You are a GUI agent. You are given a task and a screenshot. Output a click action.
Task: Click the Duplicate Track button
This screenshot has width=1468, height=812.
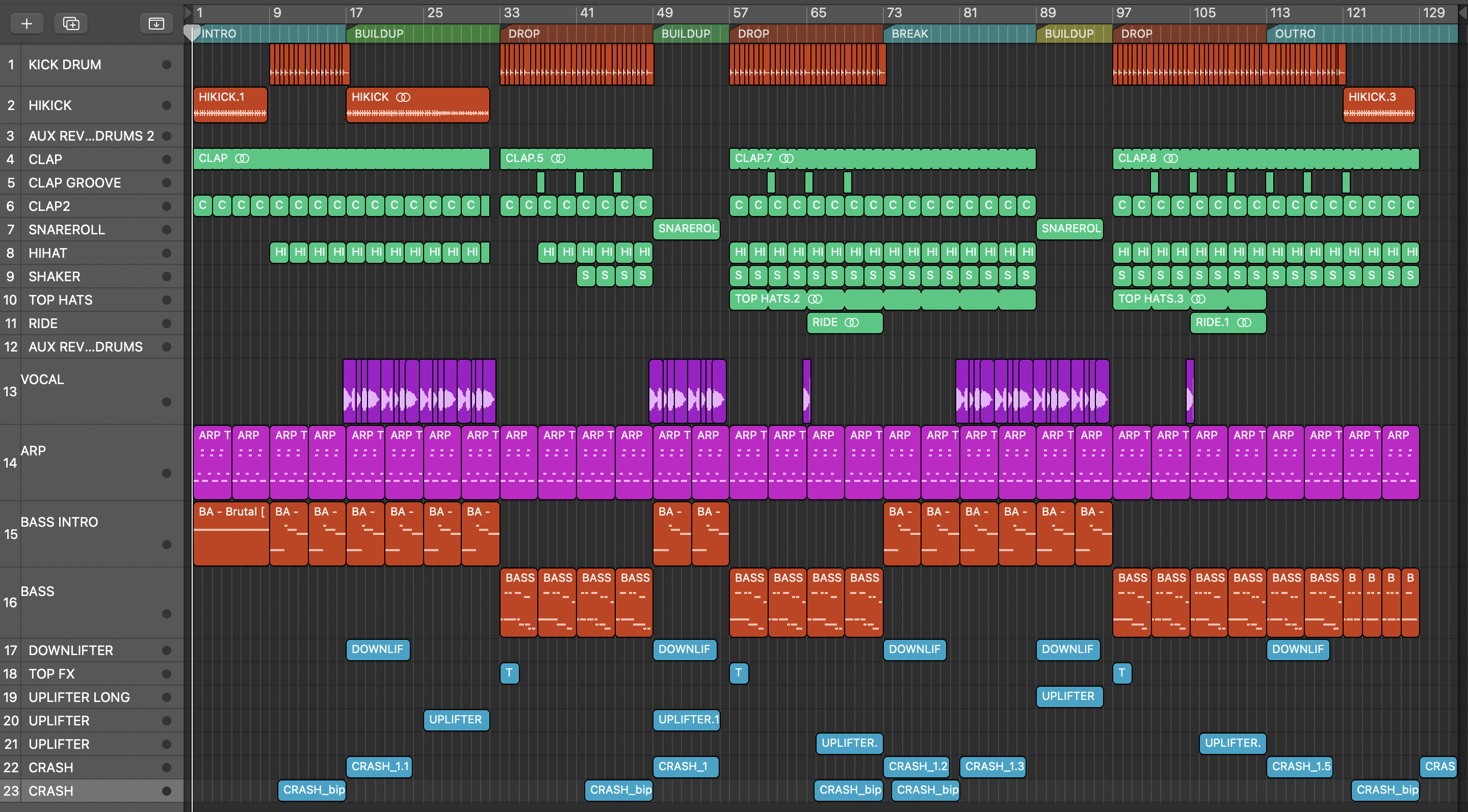(x=71, y=23)
